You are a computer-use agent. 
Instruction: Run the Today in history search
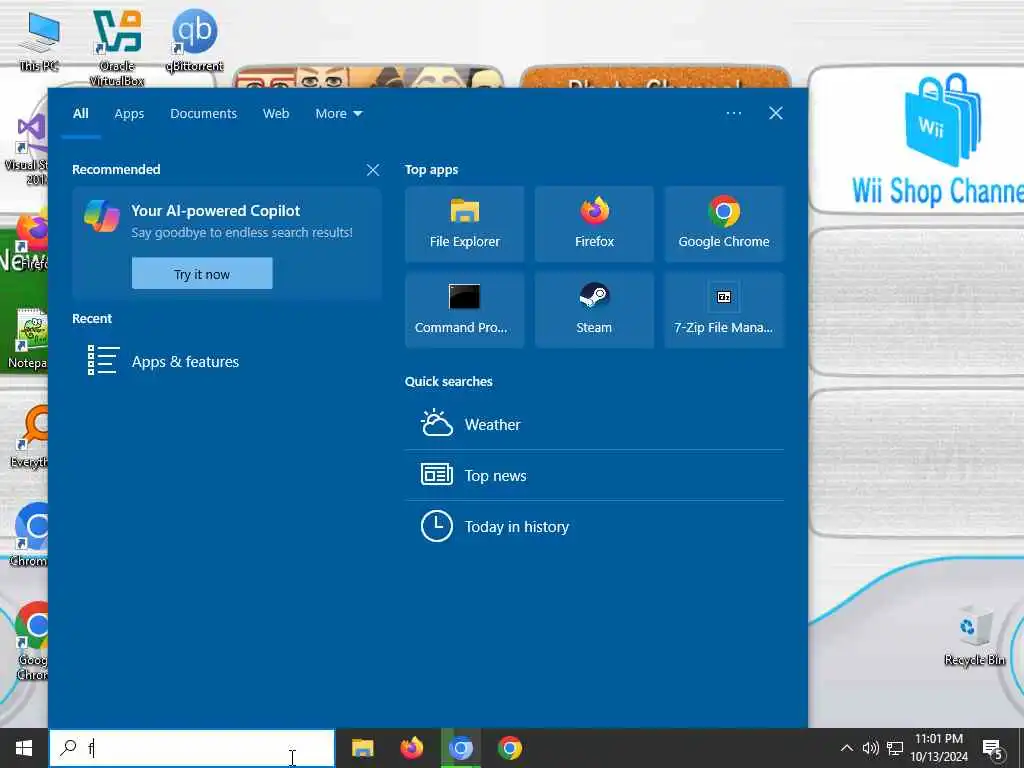click(x=594, y=526)
